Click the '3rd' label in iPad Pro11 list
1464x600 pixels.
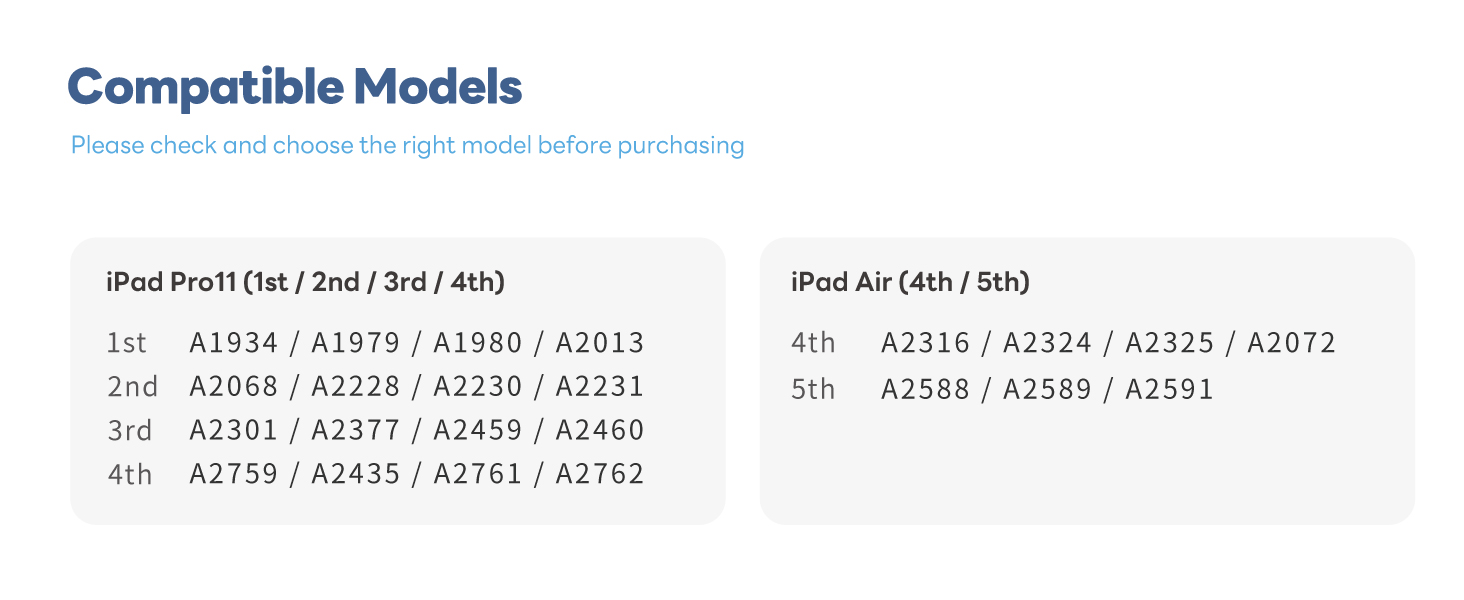click(129, 431)
